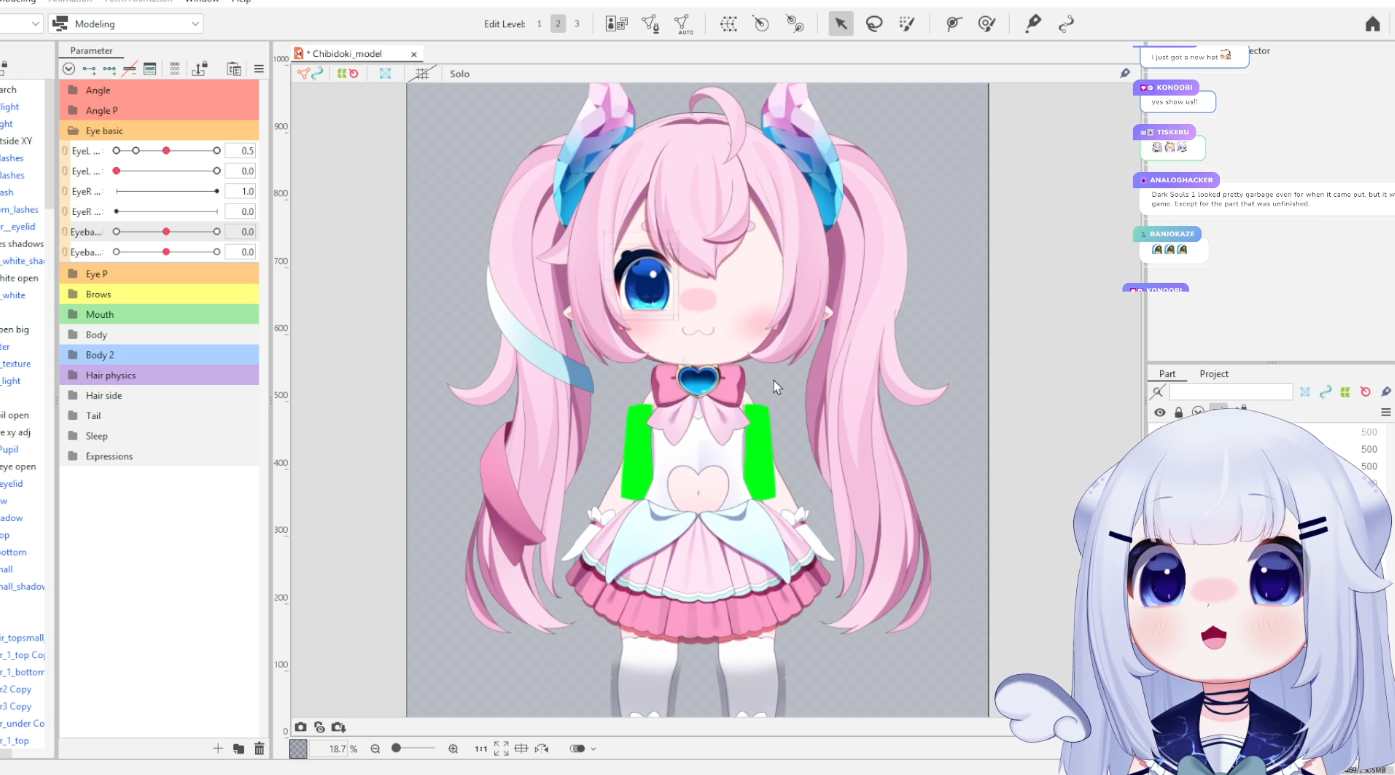The height and width of the screenshot is (775, 1395).
Task: Open the dropdown arrow beside the display switch
Action: tap(593, 749)
